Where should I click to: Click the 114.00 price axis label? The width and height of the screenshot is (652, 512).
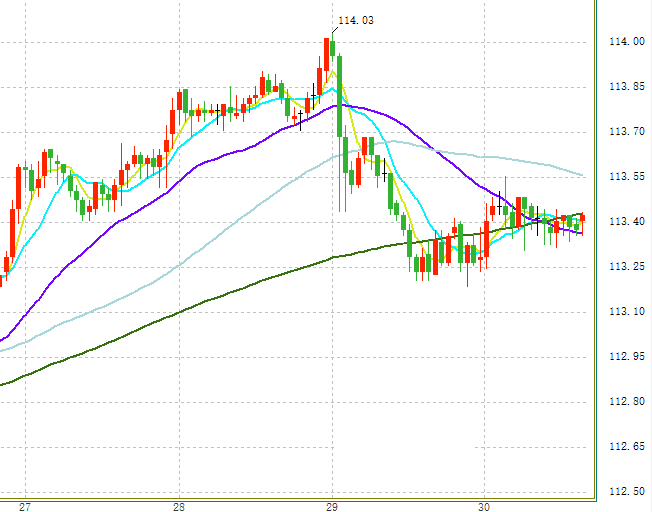point(624,42)
